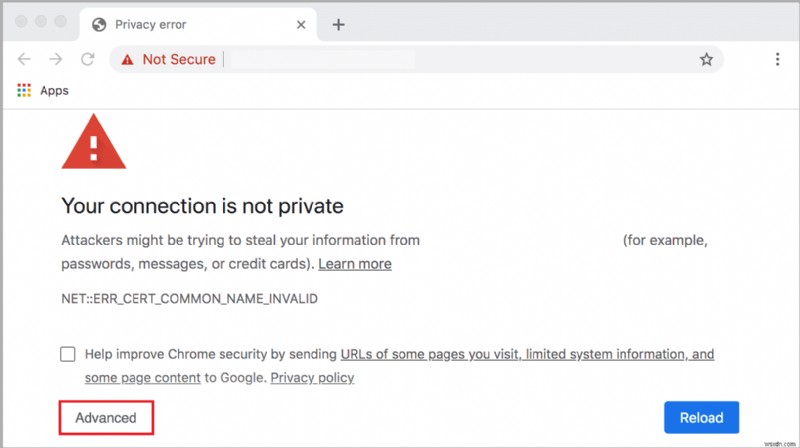Image resolution: width=800 pixels, height=448 pixels.
Task: Open the Learn more link
Action: pos(355,264)
